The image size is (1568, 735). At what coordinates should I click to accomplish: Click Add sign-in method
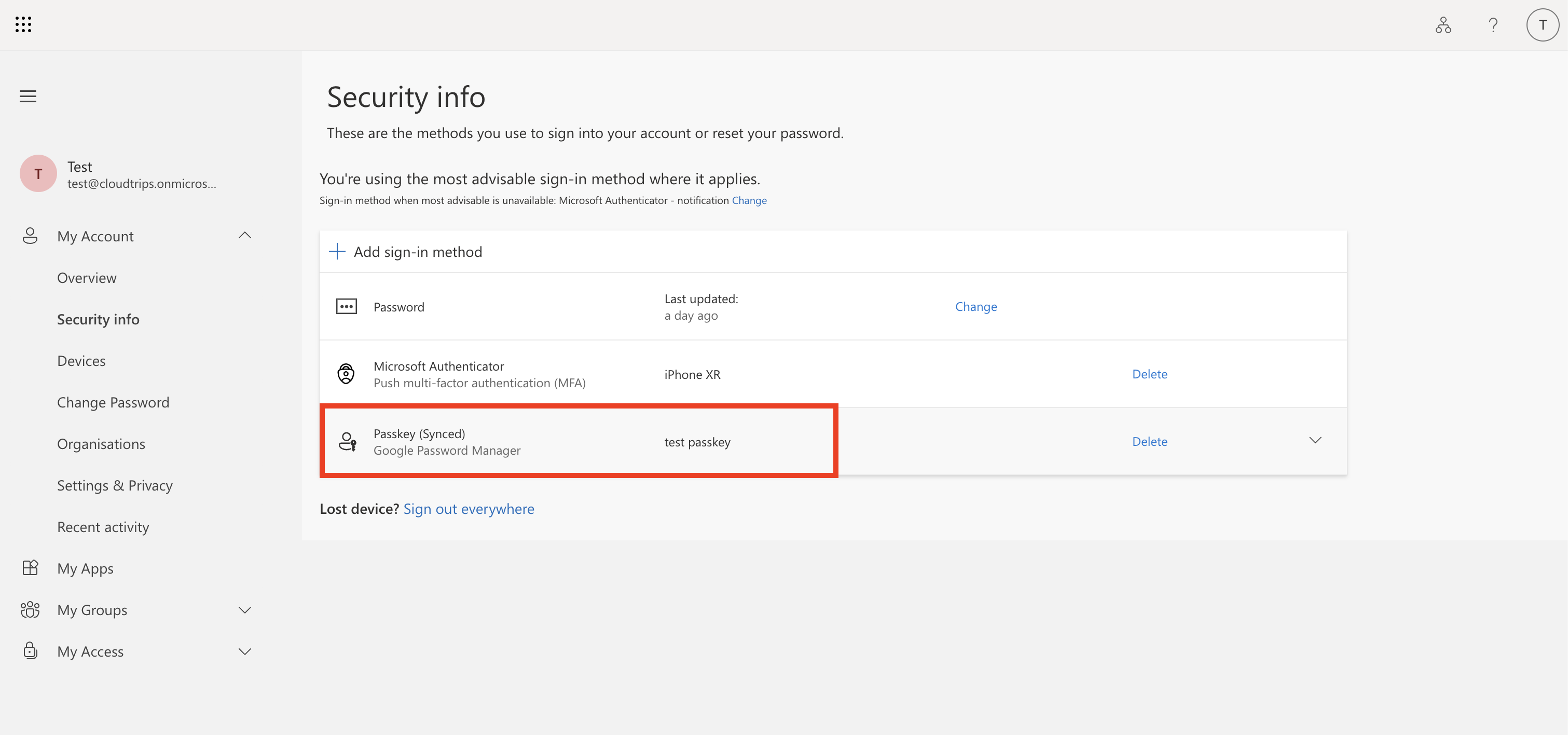(x=418, y=252)
